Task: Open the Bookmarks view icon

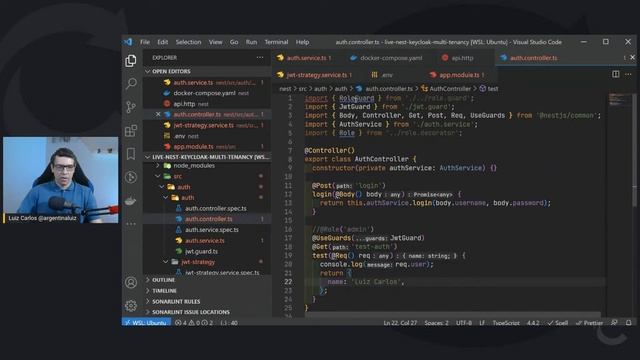Action: pos(131,154)
